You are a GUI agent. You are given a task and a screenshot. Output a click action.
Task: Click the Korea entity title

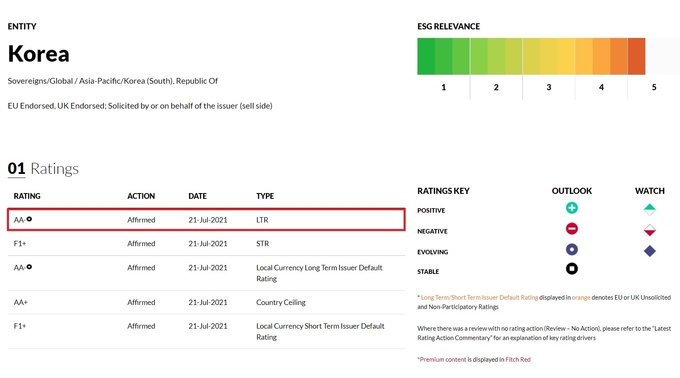coord(39,54)
